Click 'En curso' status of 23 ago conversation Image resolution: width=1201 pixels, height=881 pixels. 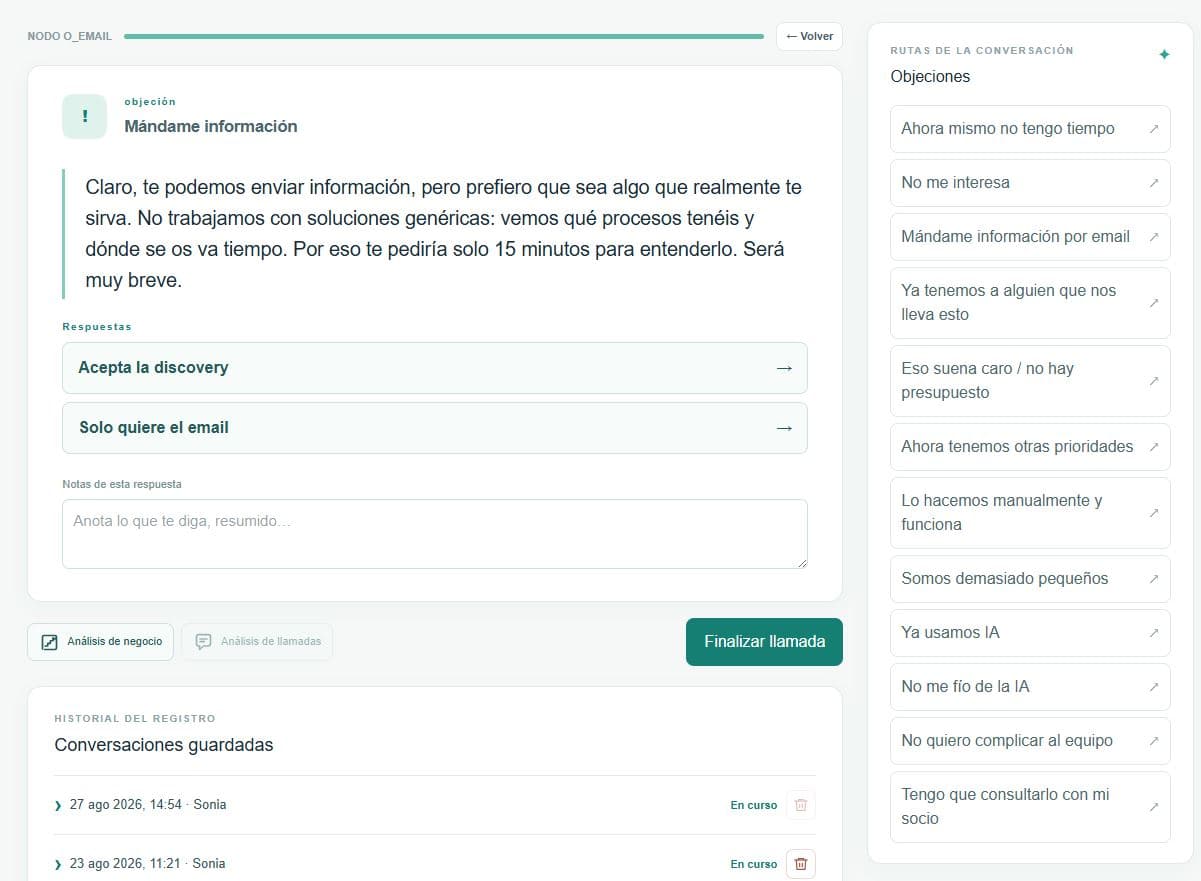[x=754, y=864]
